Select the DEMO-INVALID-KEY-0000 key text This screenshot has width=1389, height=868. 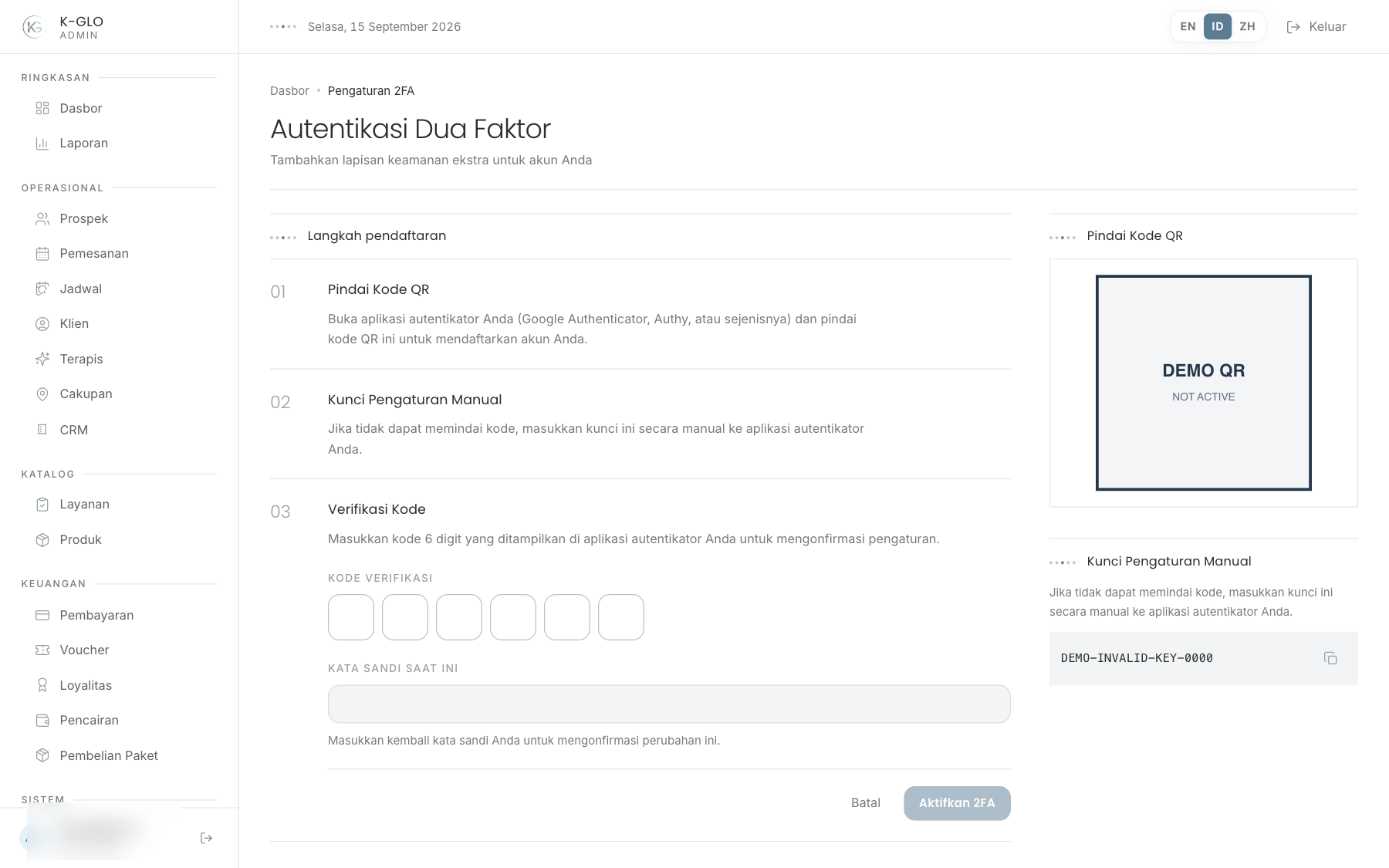tap(1137, 658)
